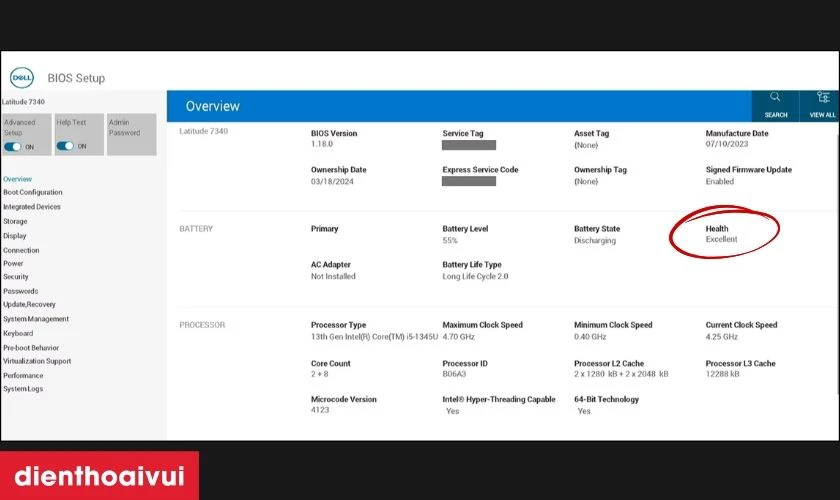The width and height of the screenshot is (840, 500).
Task: Open Boot Configuration section
Action: coord(33,192)
